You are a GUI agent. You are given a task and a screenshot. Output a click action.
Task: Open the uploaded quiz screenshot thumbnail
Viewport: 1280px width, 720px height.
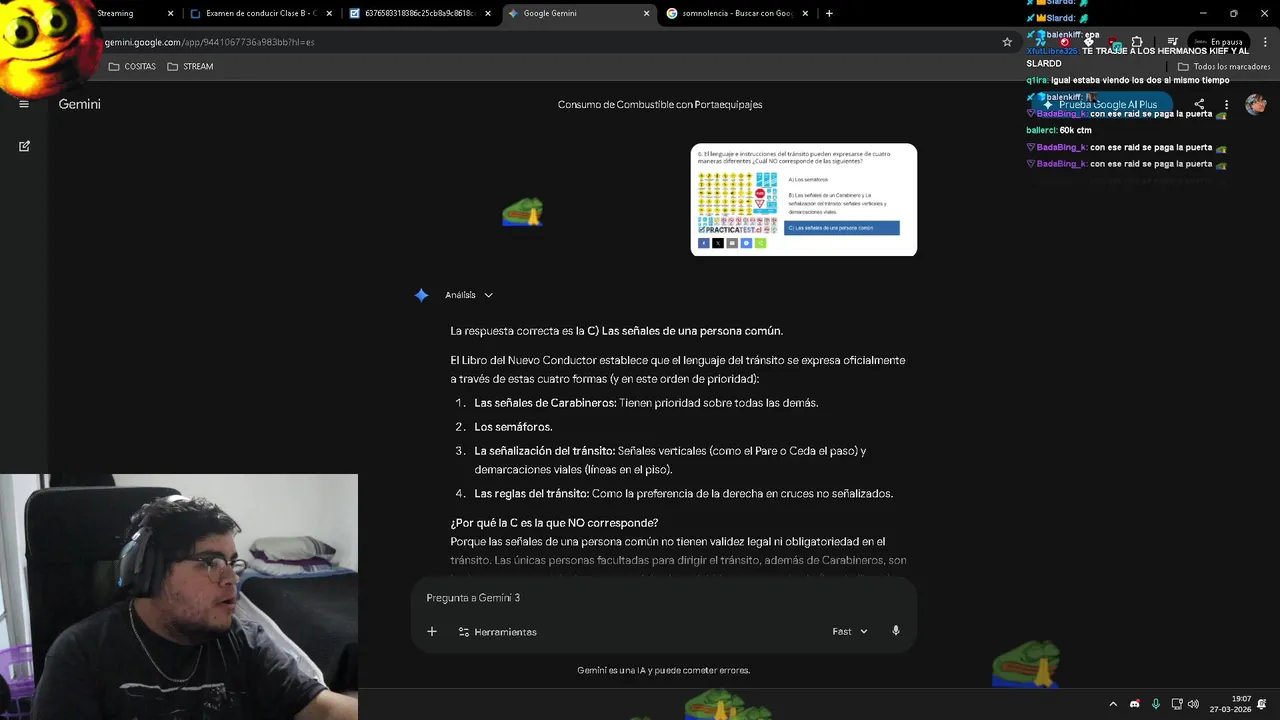point(804,200)
